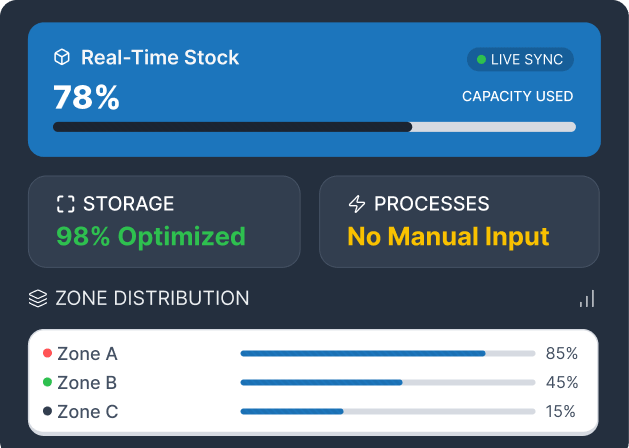Click the red dot next to Zone A

47,353
